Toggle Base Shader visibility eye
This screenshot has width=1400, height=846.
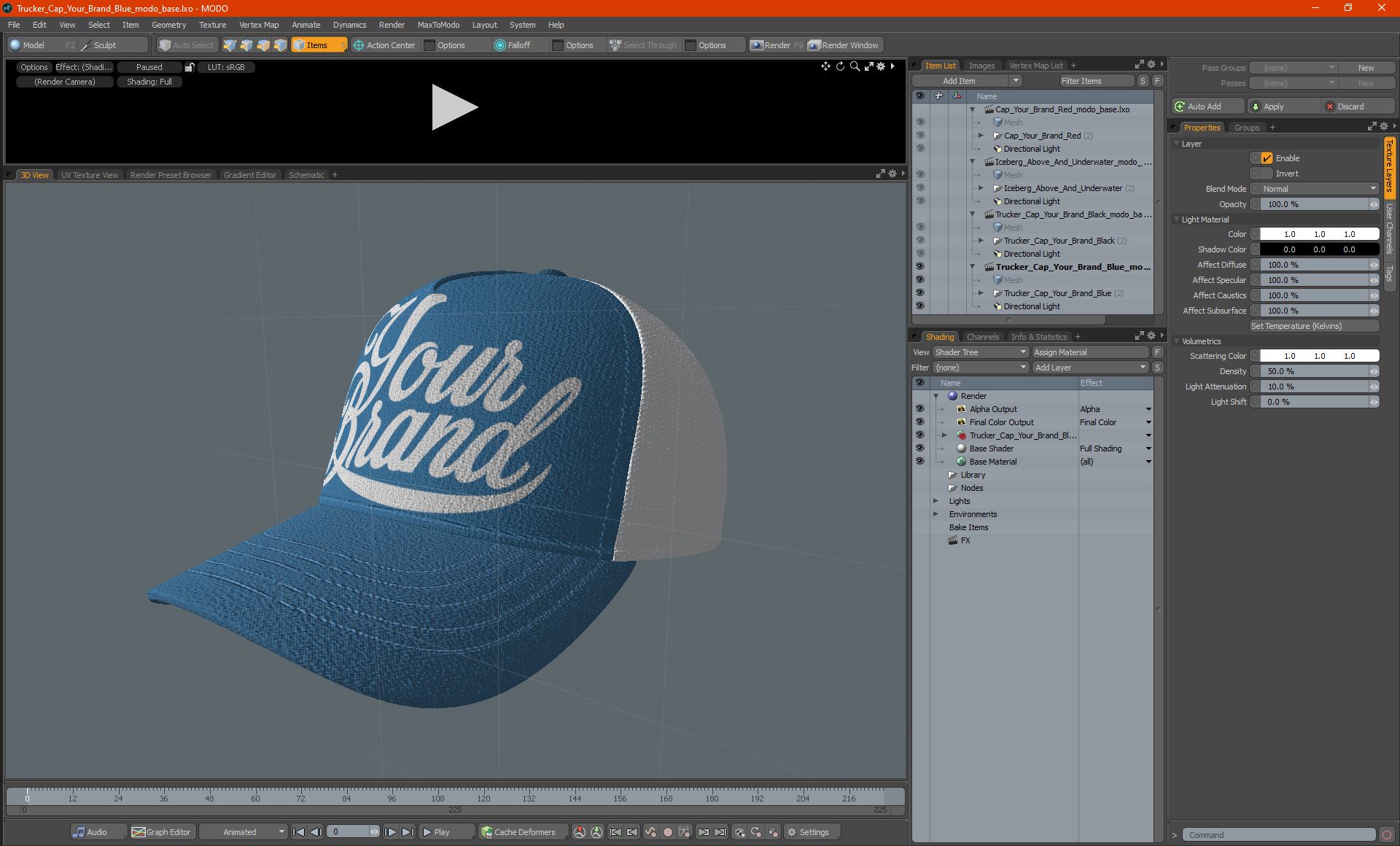[x=920, y=449]
